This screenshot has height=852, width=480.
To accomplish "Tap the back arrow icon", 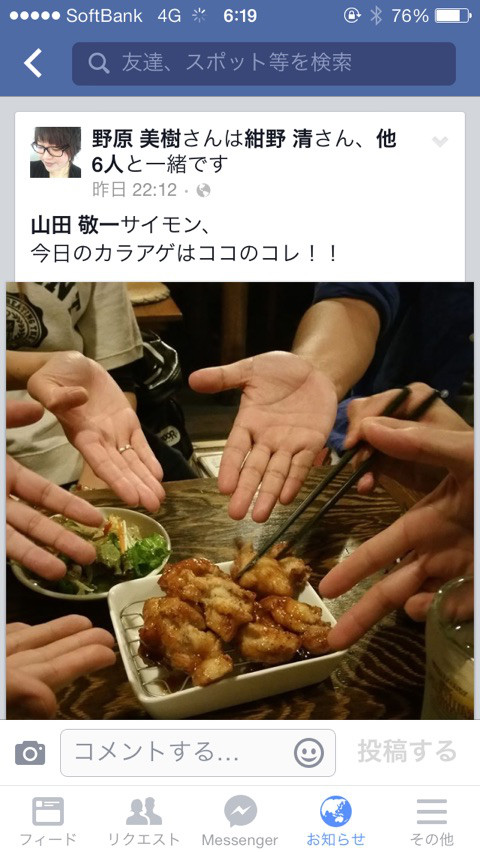I will click(x=33, y=63).
